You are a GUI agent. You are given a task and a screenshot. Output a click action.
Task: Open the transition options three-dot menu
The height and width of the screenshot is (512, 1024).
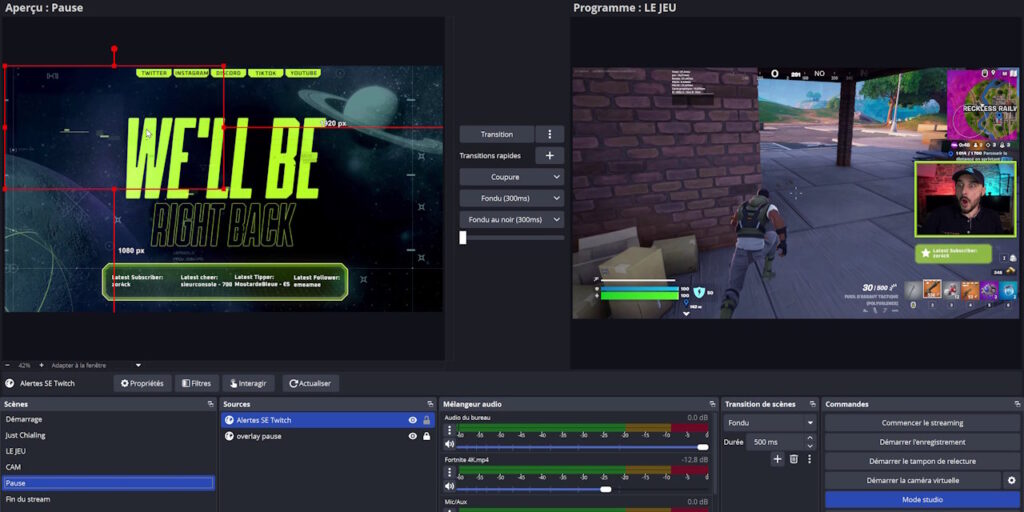[549, 134]
